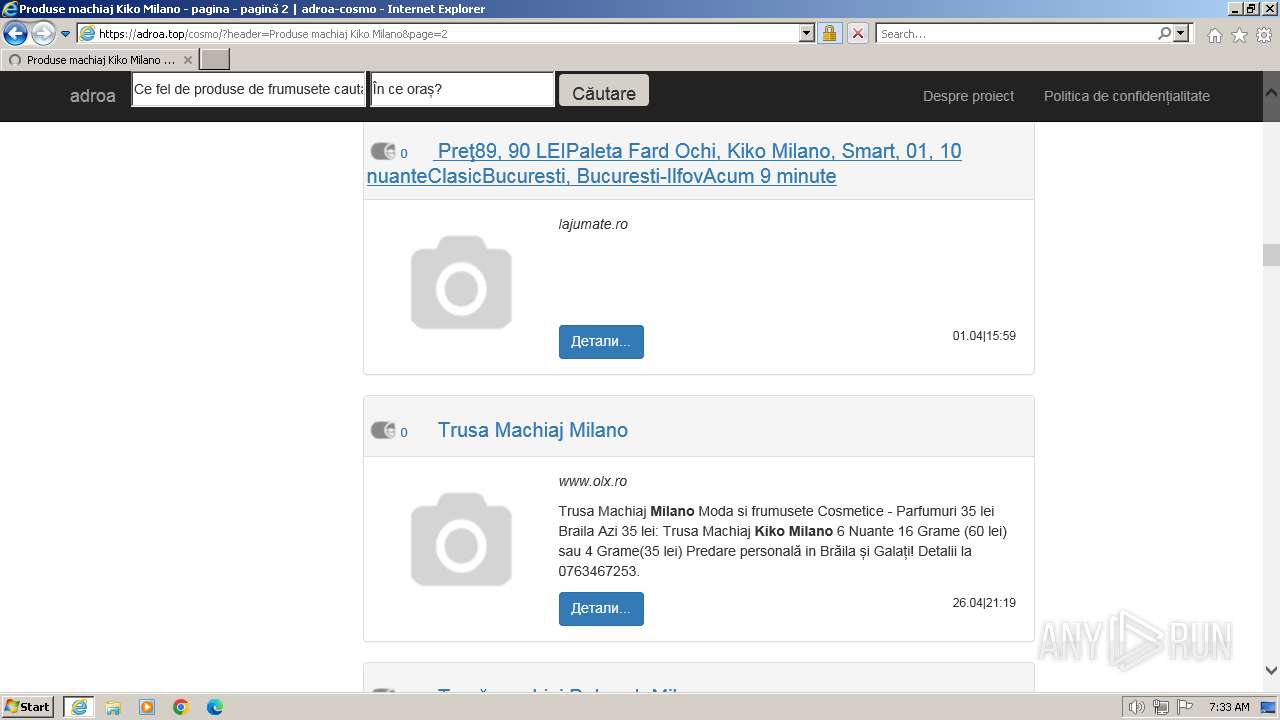Viewport: 1280px width, 720px height.
Task: Click the 'În ce oraș?' city field
Action: point(462,89)
